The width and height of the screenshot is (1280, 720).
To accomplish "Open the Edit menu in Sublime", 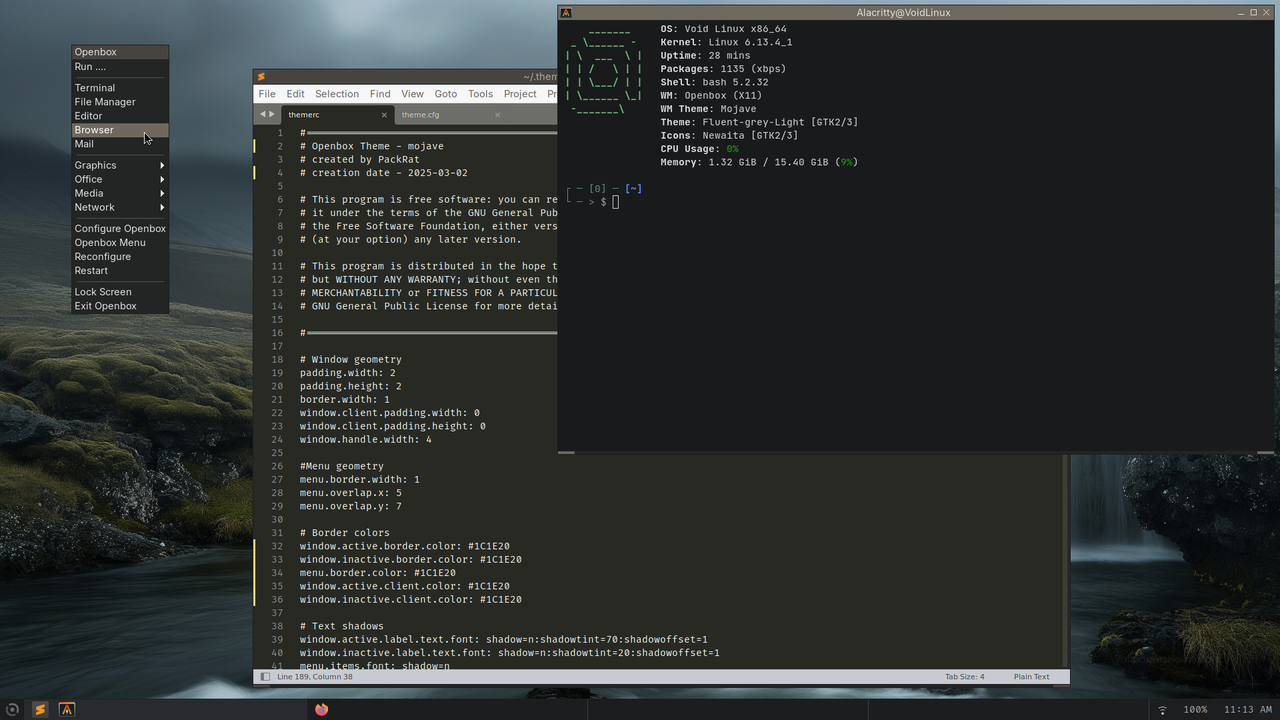I will 295,94.
